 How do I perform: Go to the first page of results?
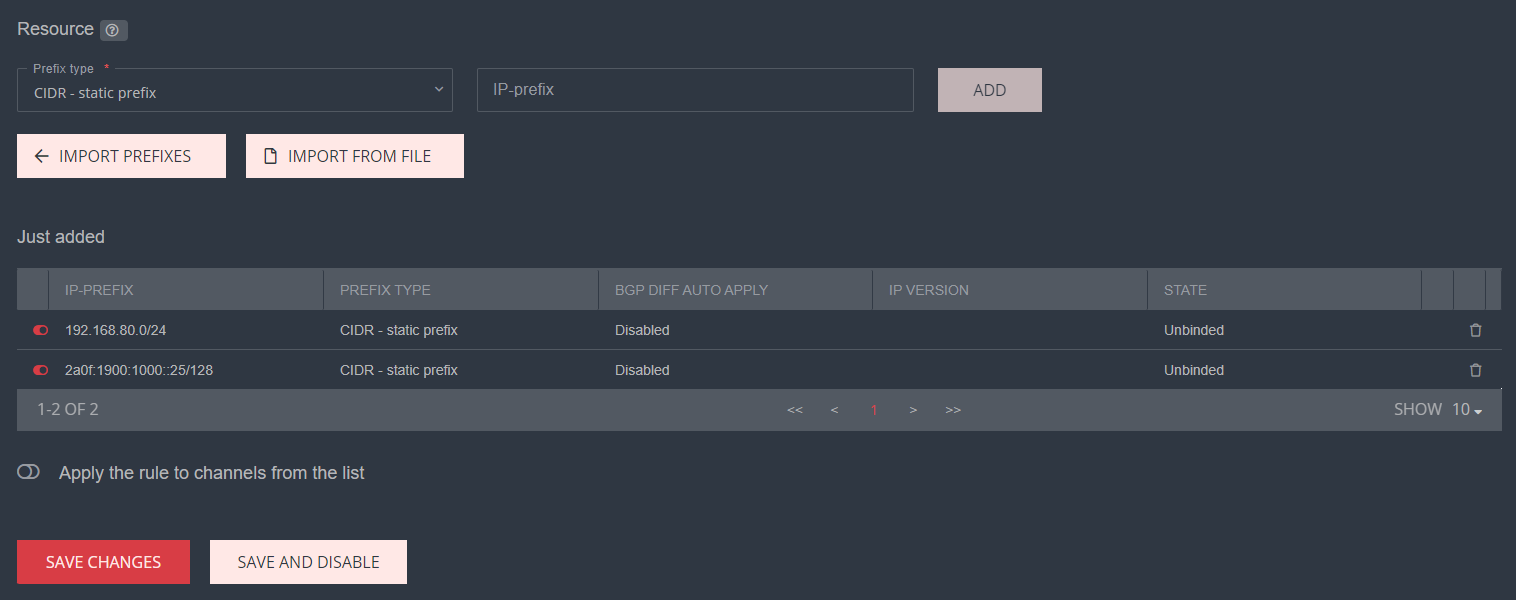[x=795, y=410]
